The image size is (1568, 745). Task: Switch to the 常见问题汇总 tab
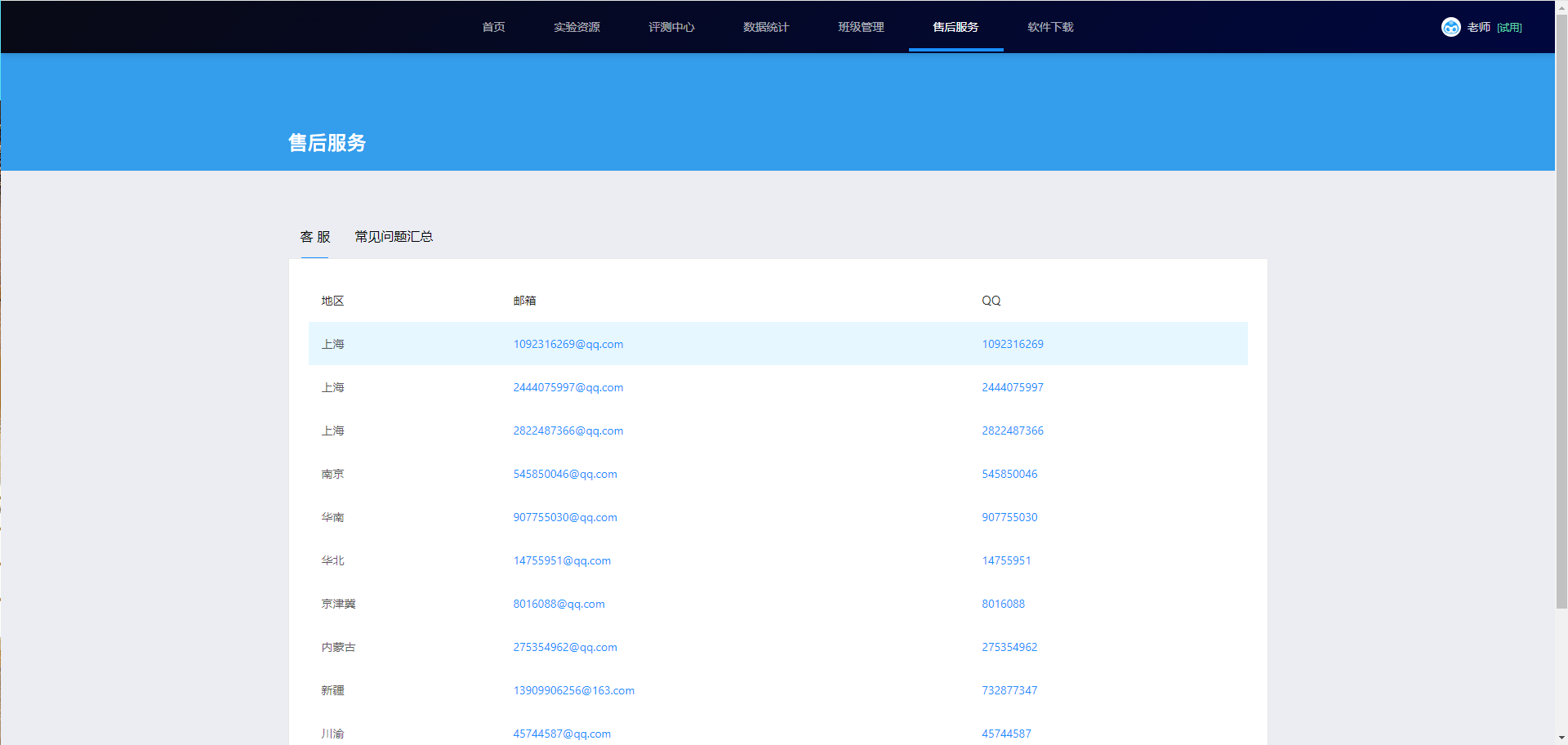[x=394, y=237]
